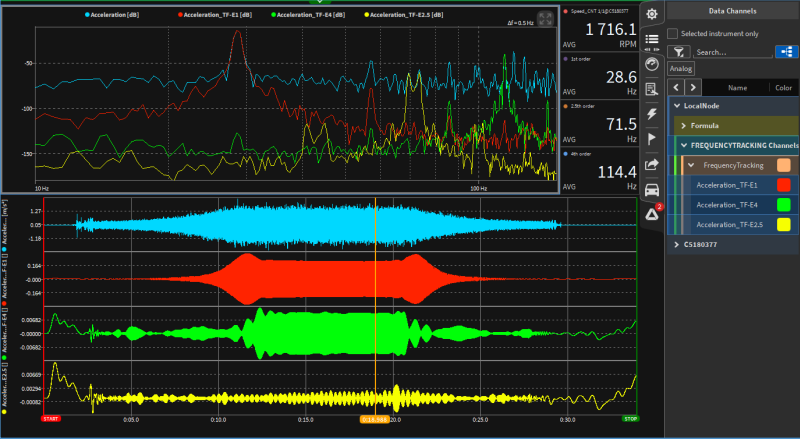Click the Analog filter tab

(681, 69)
